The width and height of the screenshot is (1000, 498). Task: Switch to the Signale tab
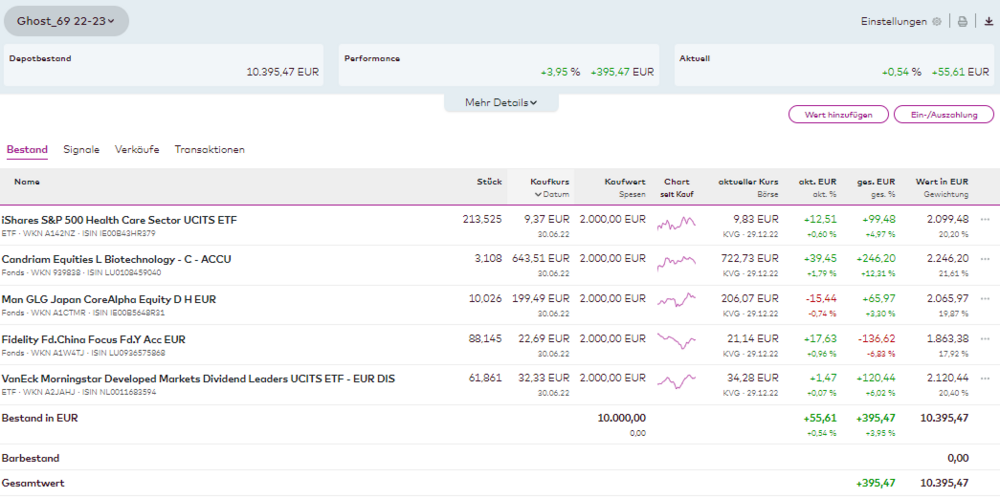(x=81, y=150)
